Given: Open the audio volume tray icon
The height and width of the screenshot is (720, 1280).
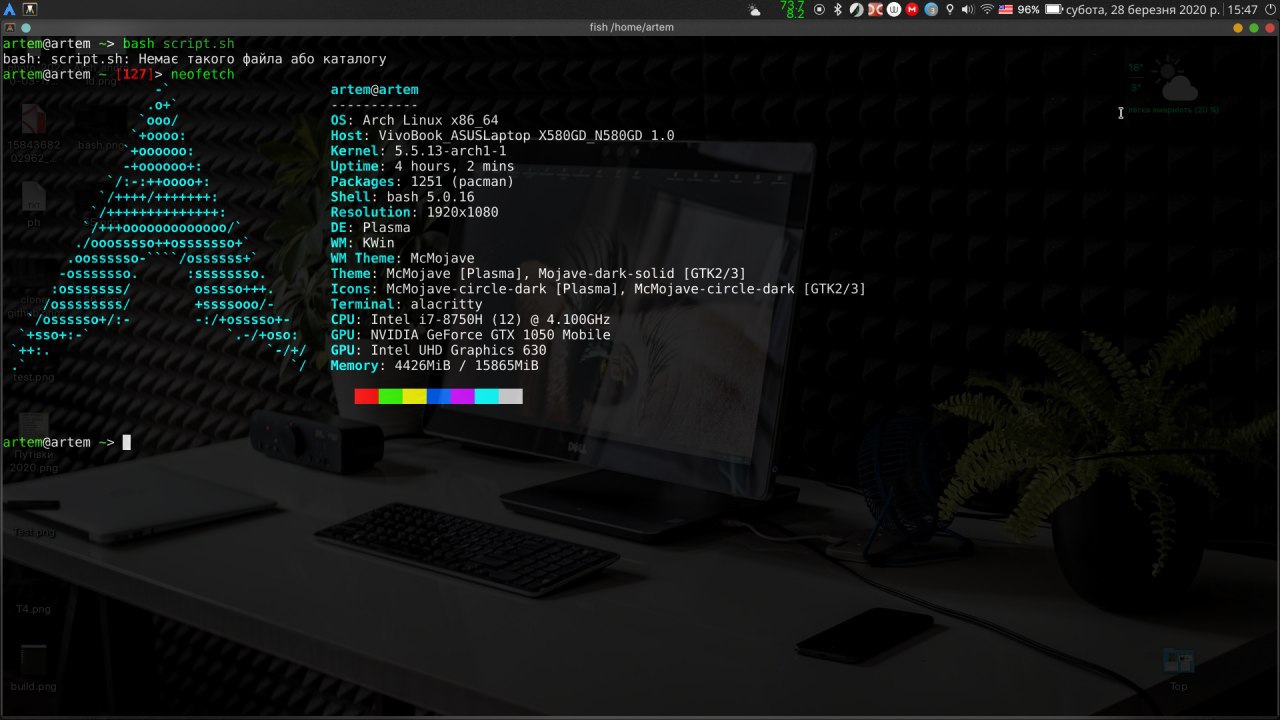Looking at the screenshot, I should tap(968, 9).
